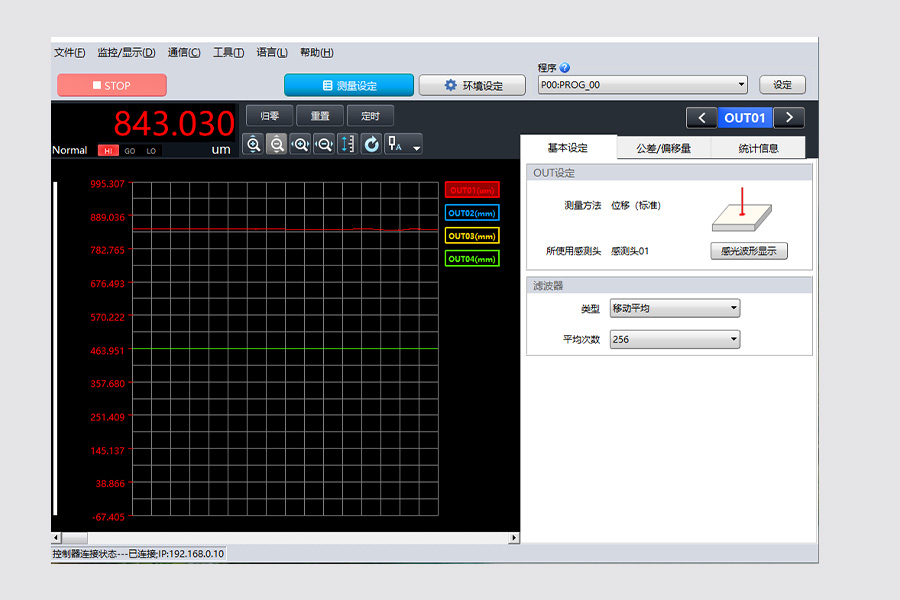The image size is (900, 600).
Task: Click the 889.036 axis value
Action: pos(107,217)
